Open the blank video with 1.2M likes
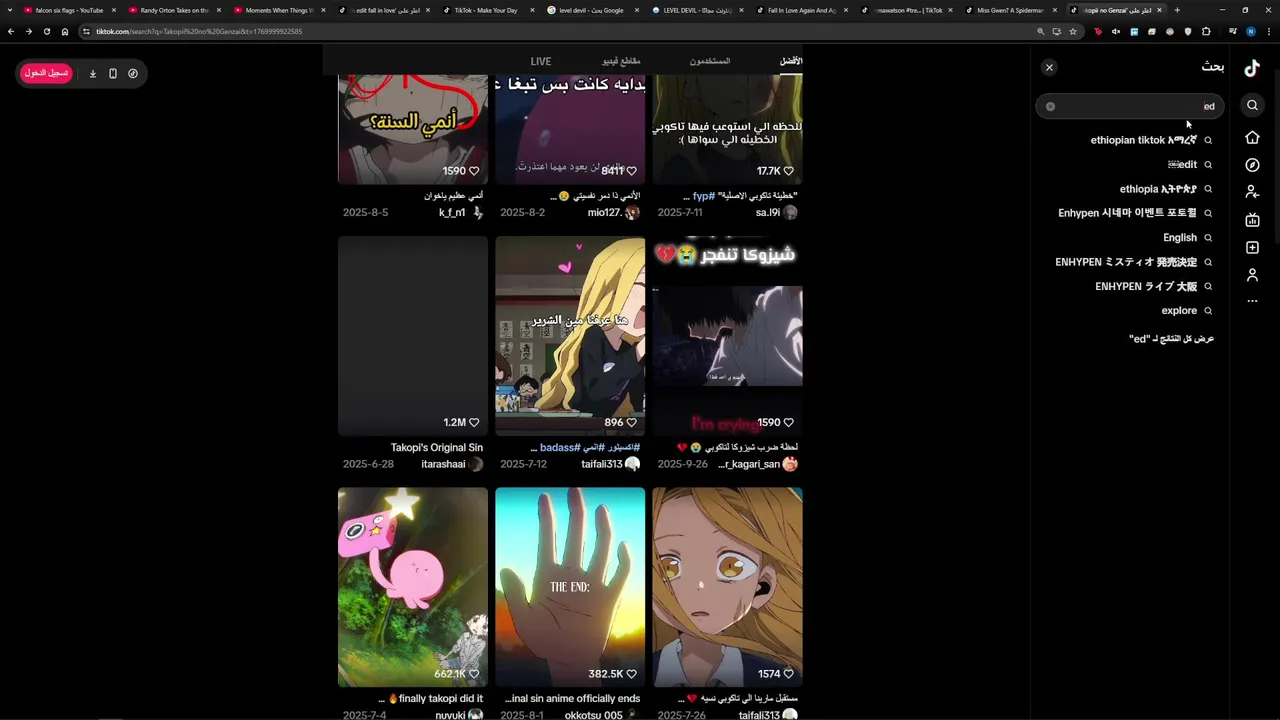 413,336
